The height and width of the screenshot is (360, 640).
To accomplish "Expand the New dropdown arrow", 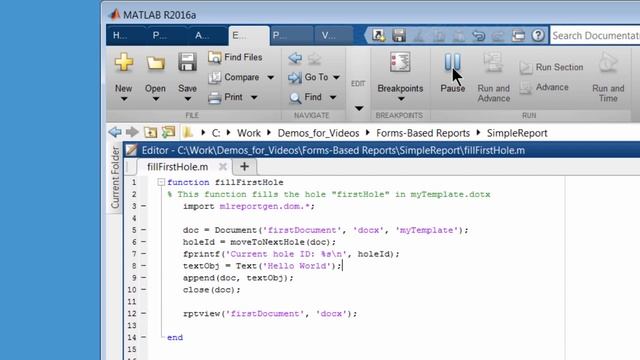I will (x=124, y=99).
